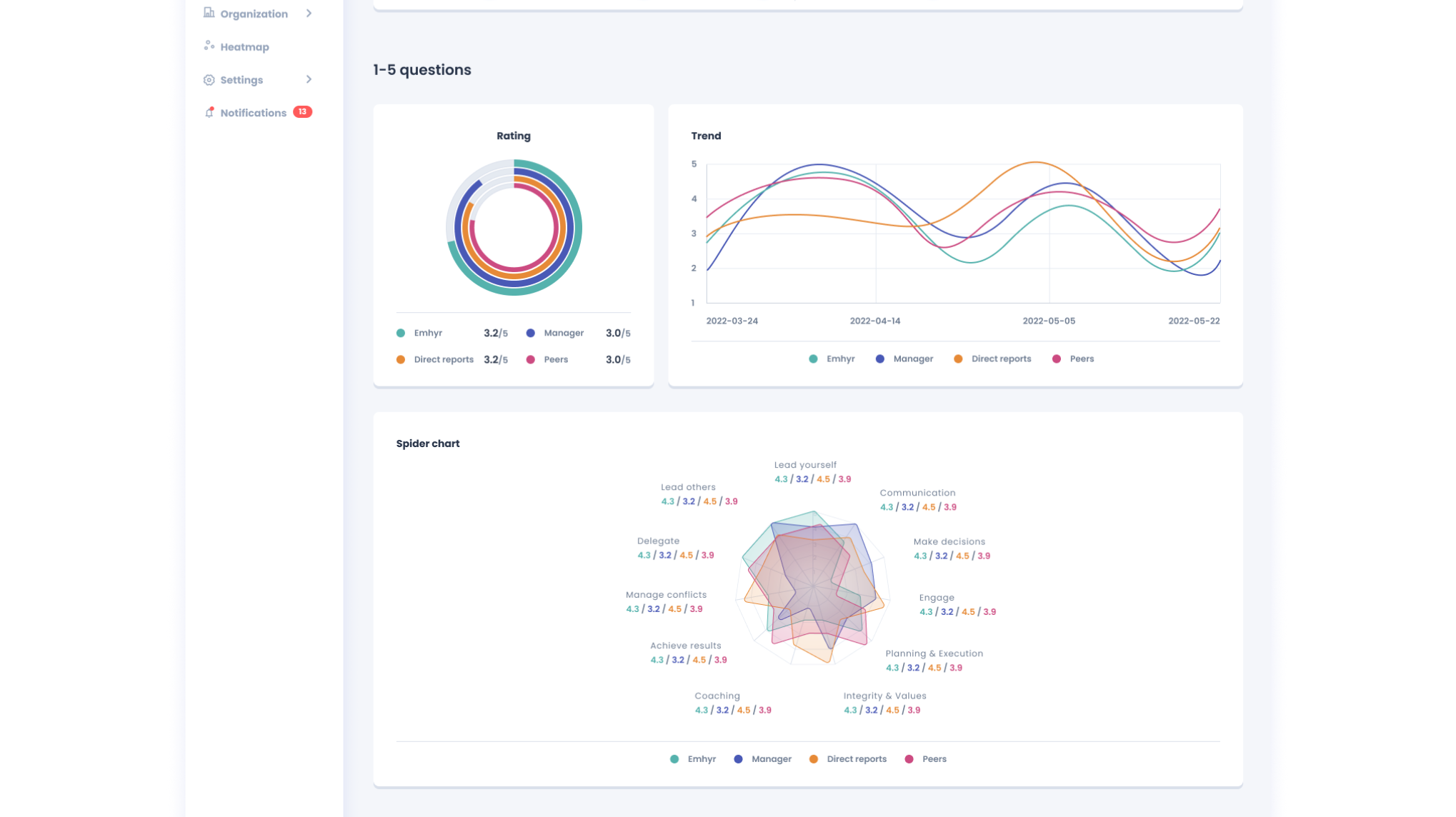Image resolution: width=1456 pixels, height=817 pixels.
Task: Click the Delegate spider label
Action: click(658, 541)
